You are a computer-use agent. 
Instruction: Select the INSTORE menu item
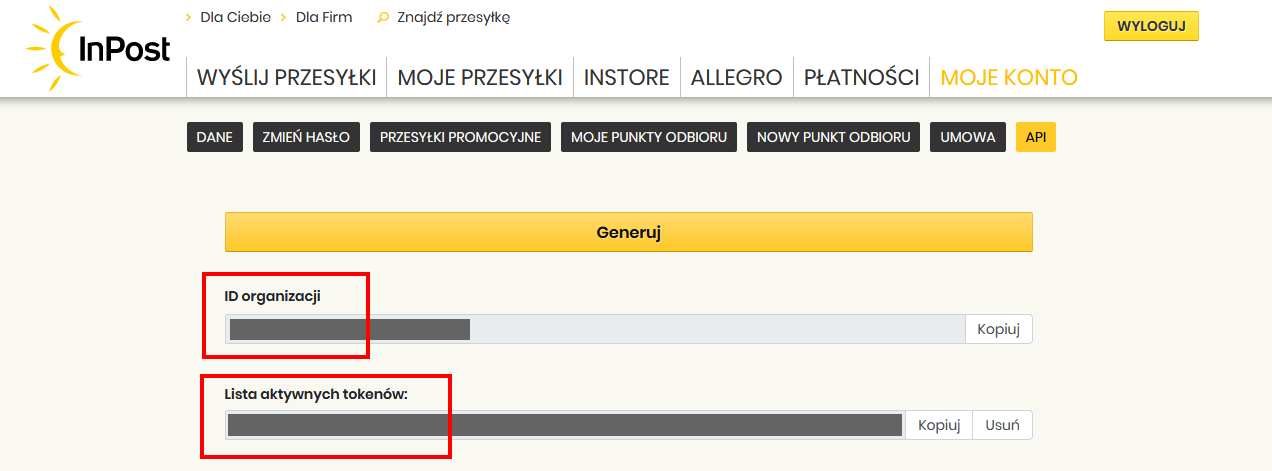(x=627, y=77)
